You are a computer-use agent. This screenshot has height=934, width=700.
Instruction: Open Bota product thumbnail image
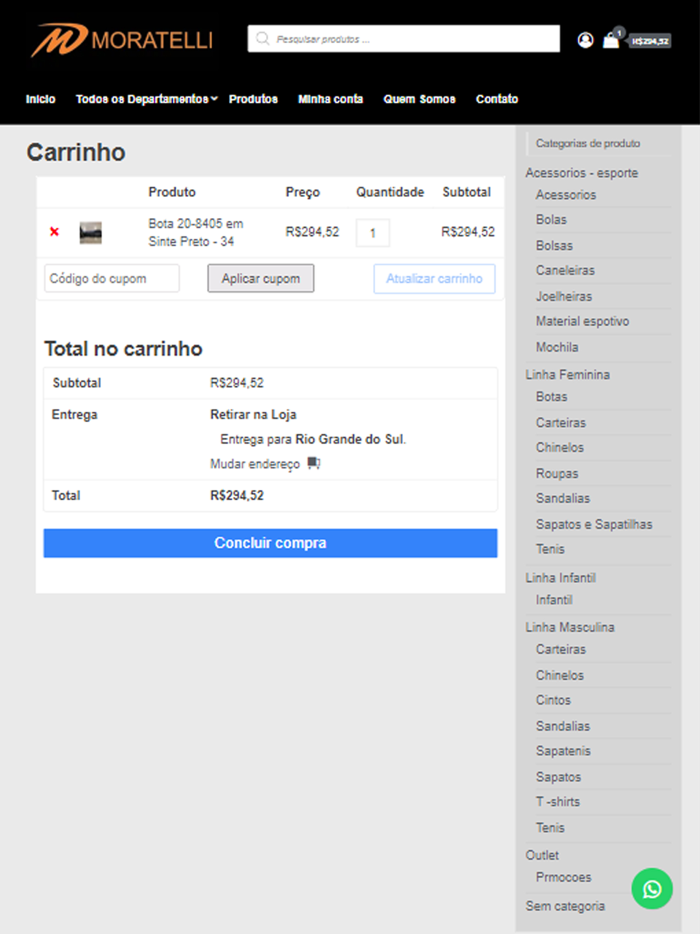pyautogui.click(x=91, y=232)
